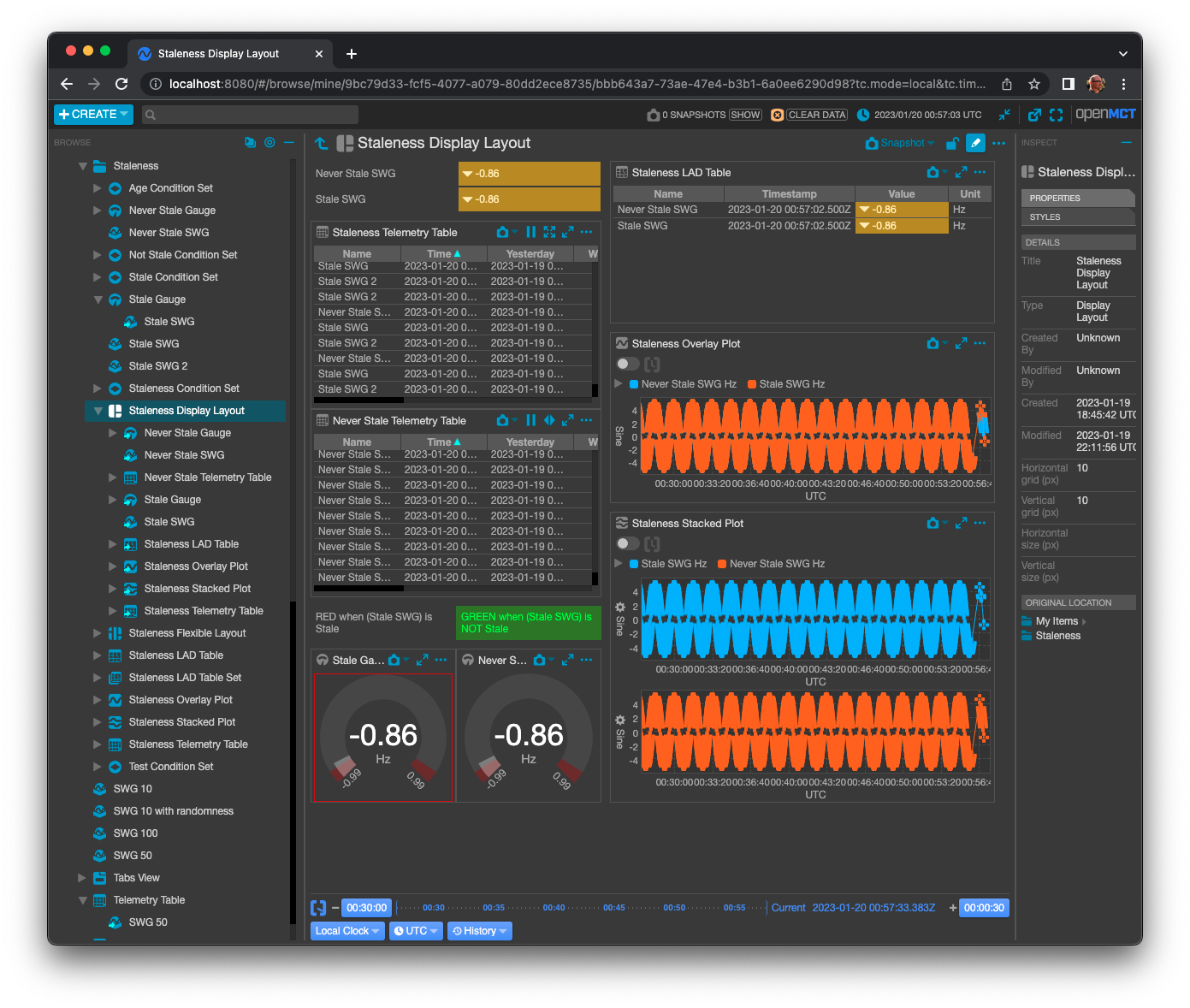Viewport: 1190px width, 1008px height.
Task: Toggle the cursor guides switch on Staleness Overlay Plot
Action: (627, 364)
